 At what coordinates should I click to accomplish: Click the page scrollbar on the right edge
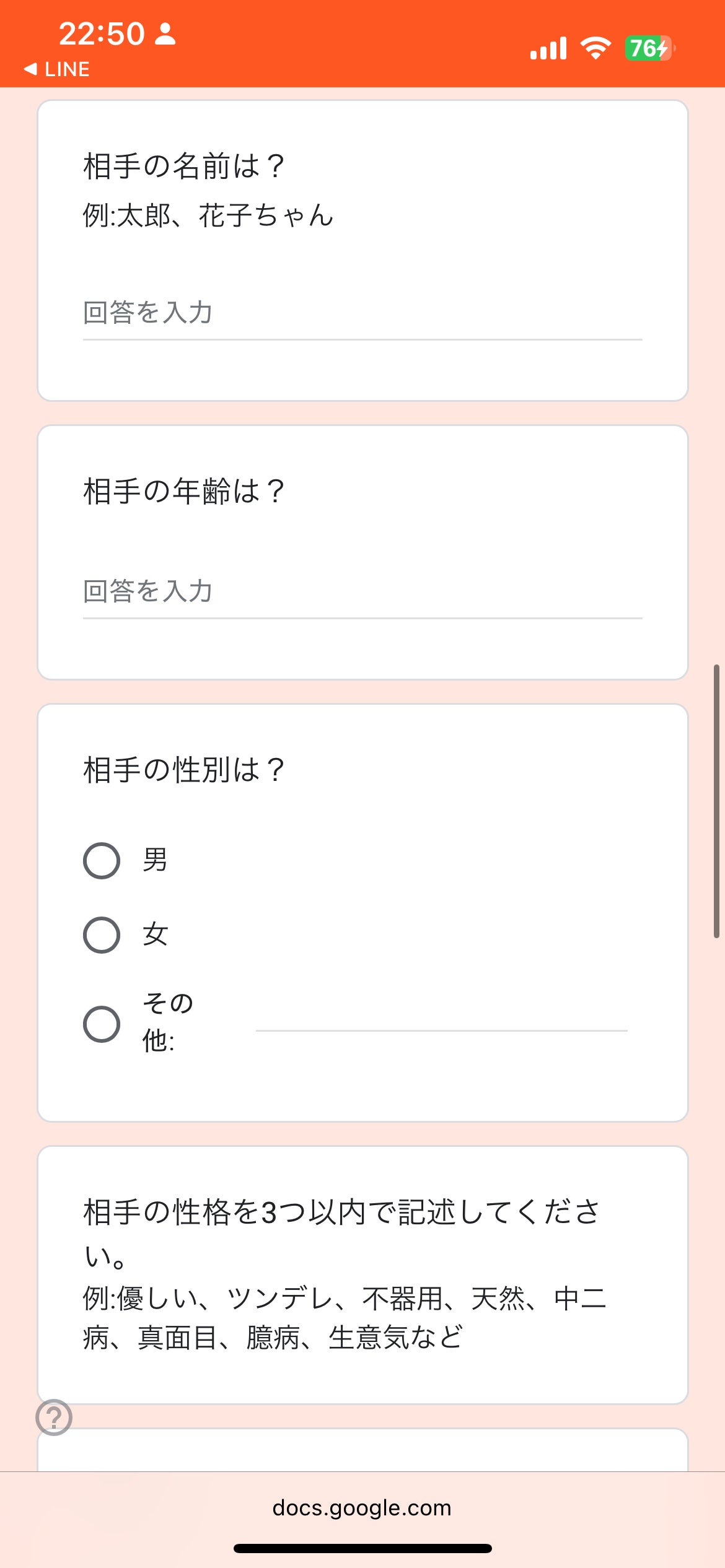pos(716,802)
